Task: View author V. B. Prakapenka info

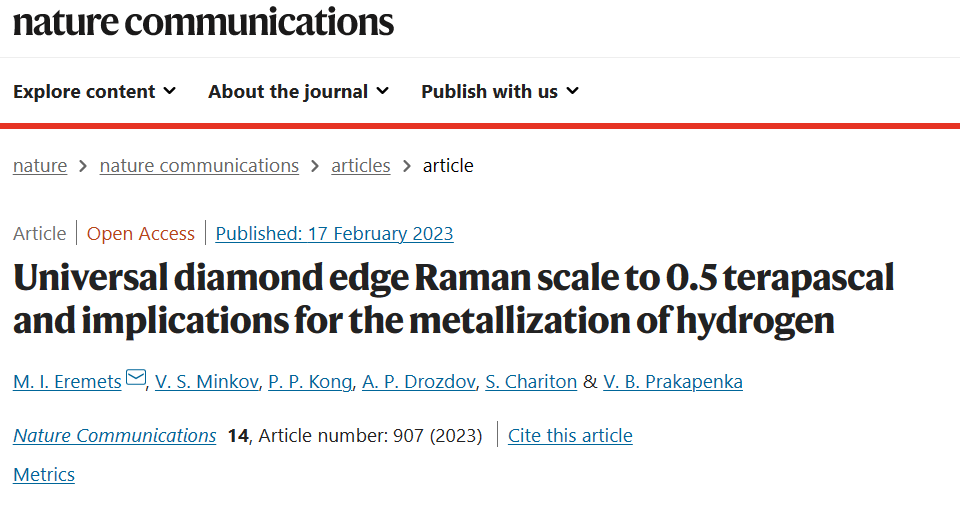Action: 673,381
